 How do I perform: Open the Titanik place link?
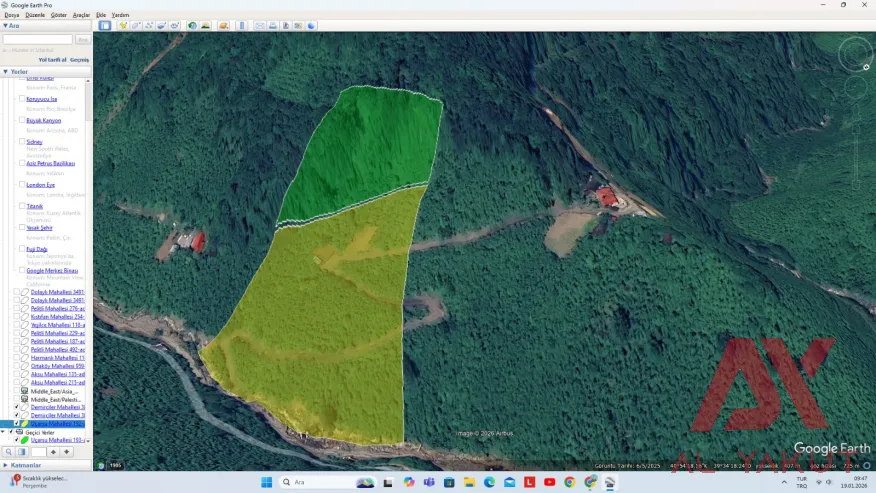[35, 206]
